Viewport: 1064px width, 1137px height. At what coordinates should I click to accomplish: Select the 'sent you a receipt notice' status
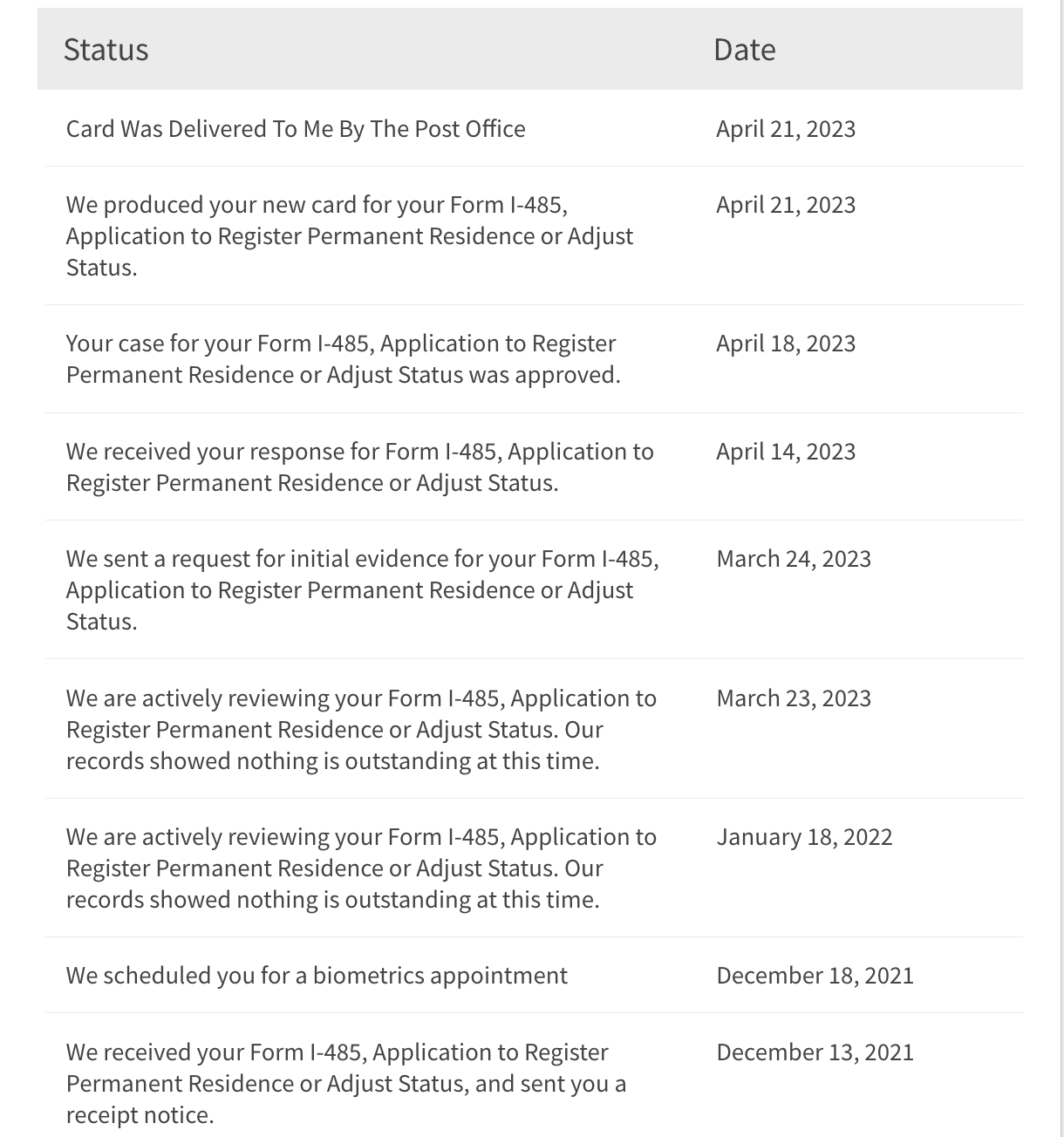click(345, 1083)
